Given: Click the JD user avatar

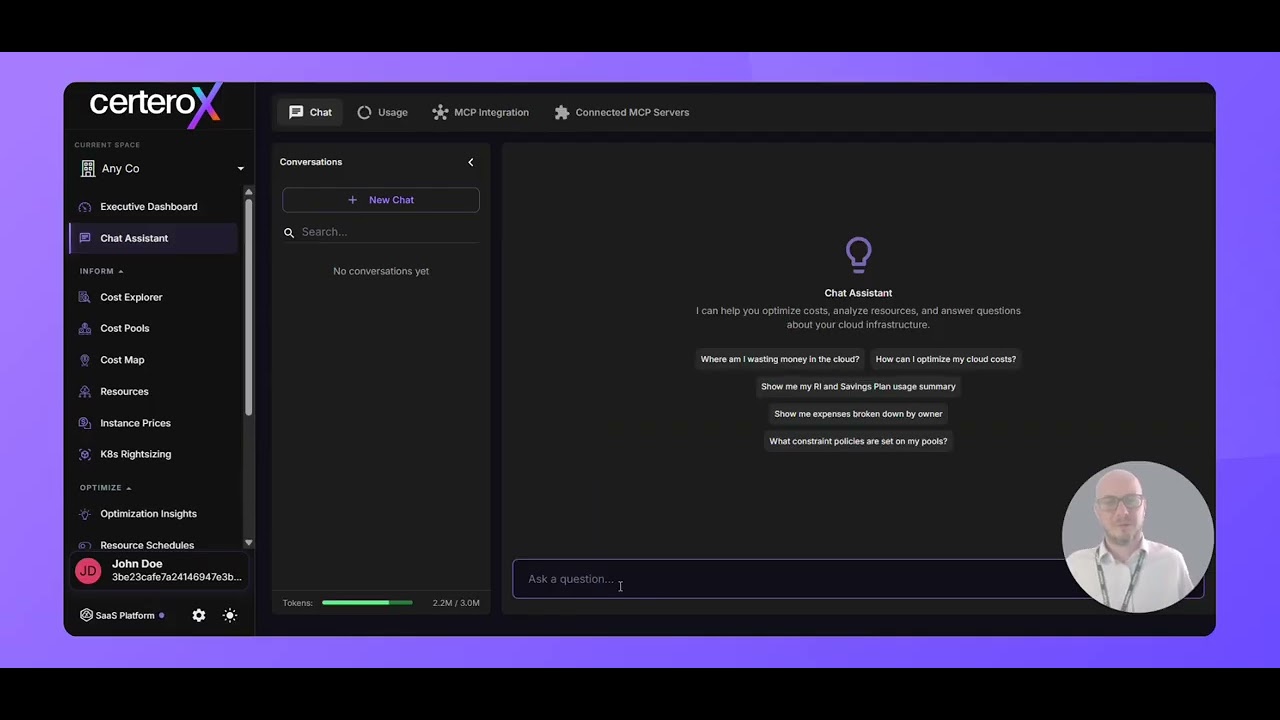Looking at the screenshot, I should tap(88, 571).
